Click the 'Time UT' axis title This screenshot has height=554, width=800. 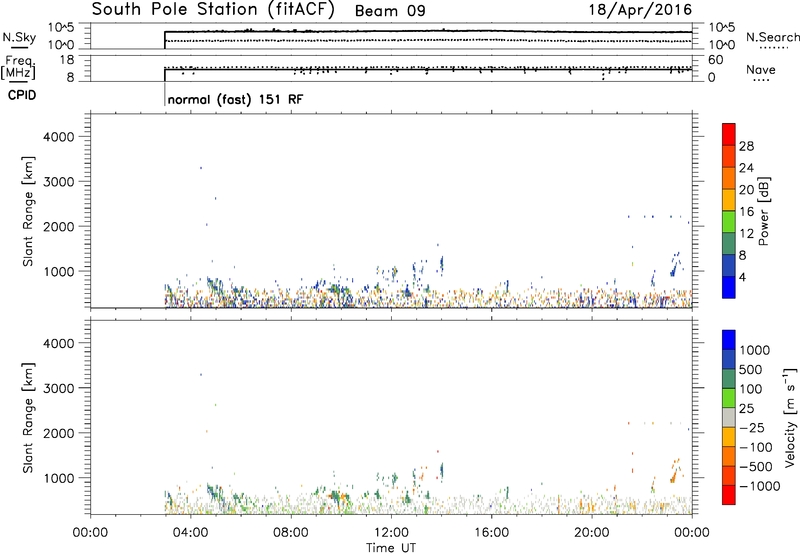point(391,547)
